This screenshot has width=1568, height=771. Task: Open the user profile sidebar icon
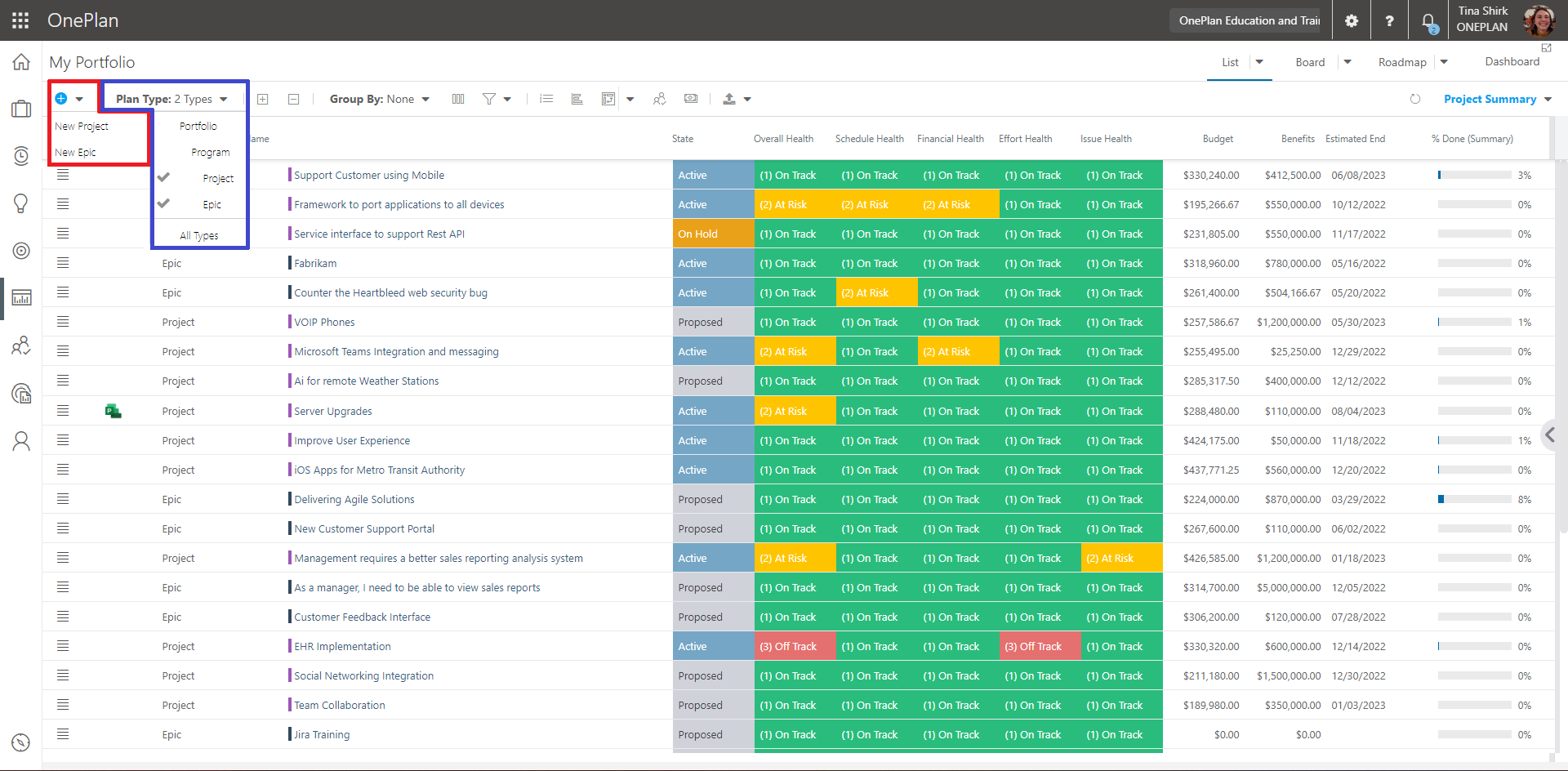coord(21,441)
